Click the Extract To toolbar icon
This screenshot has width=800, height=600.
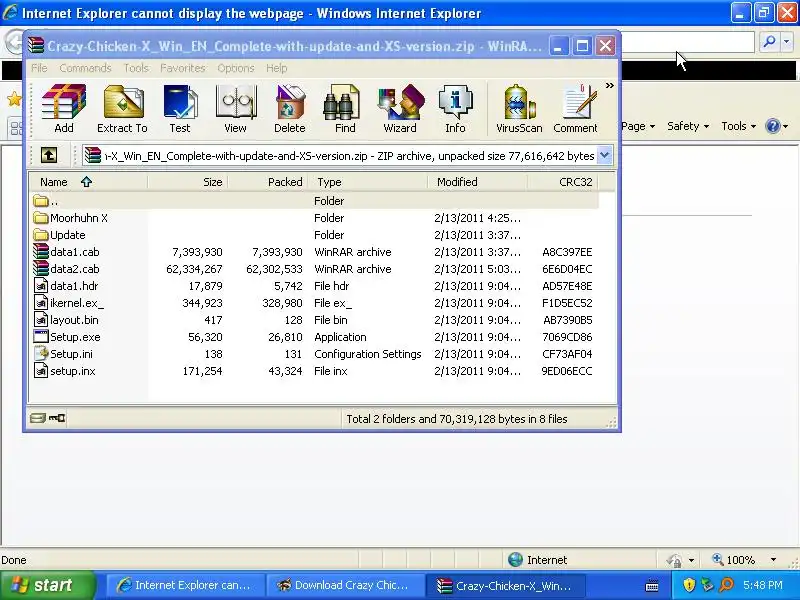pos(122,109)
